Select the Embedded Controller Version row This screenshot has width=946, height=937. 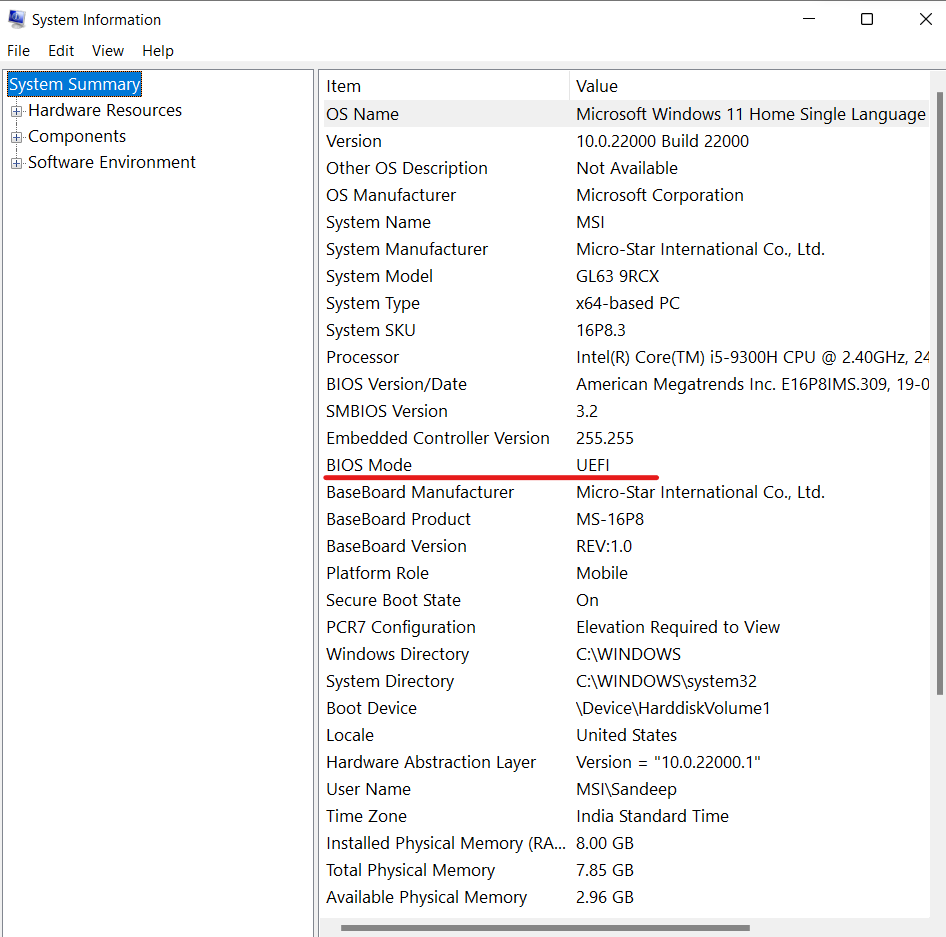(626, 438)
